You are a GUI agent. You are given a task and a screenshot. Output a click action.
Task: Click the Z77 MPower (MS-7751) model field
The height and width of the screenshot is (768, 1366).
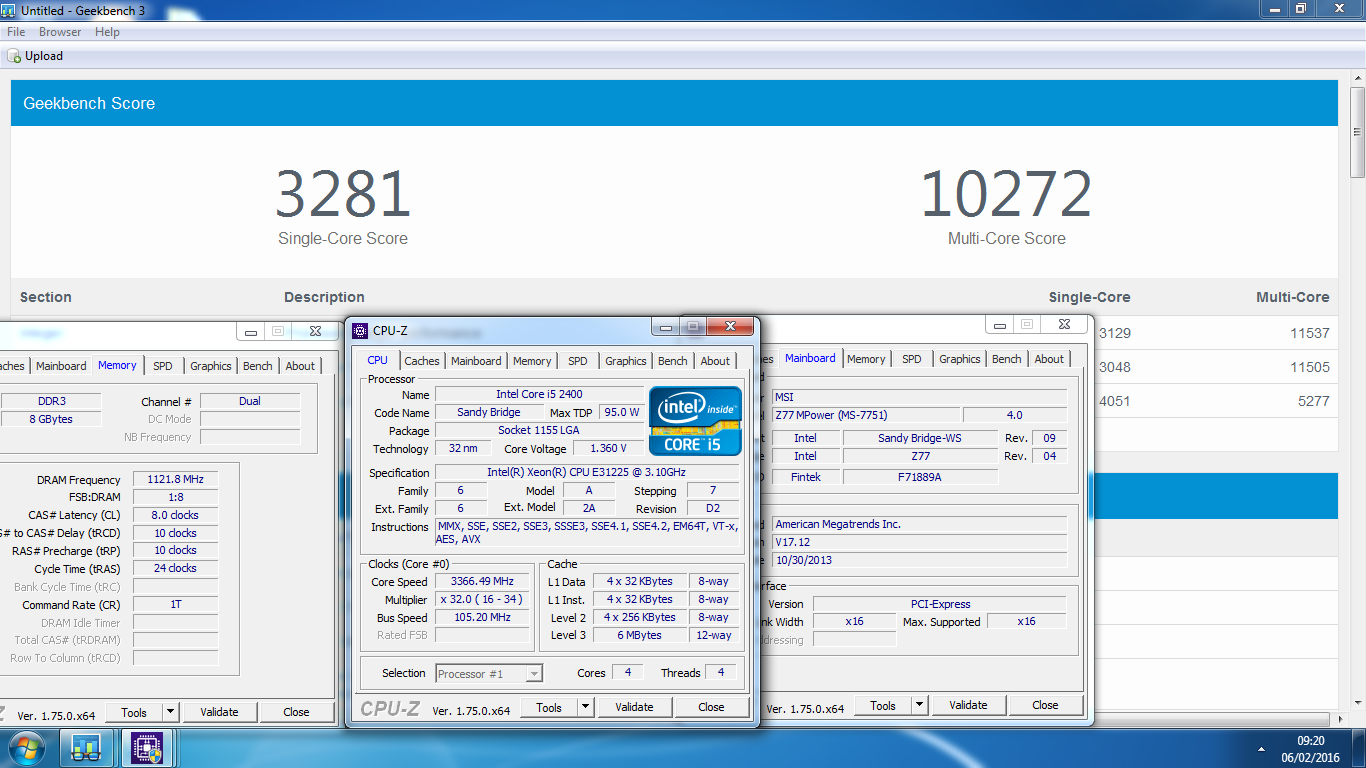(866, 415)
